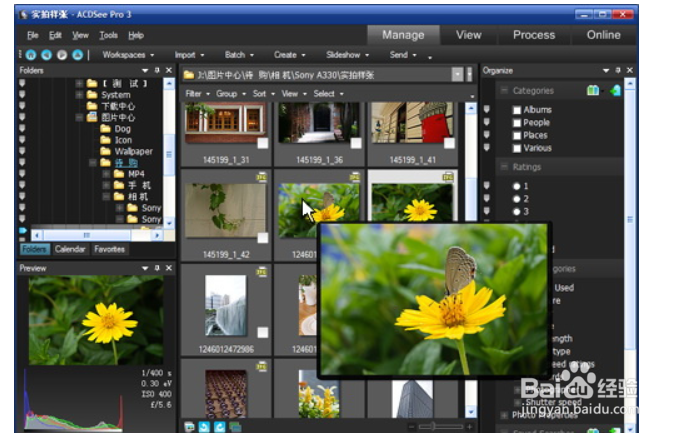The height and width of the screenshot is (433, 678).
Task: Pin the Organize panel
Action: [x=618, y=70]
